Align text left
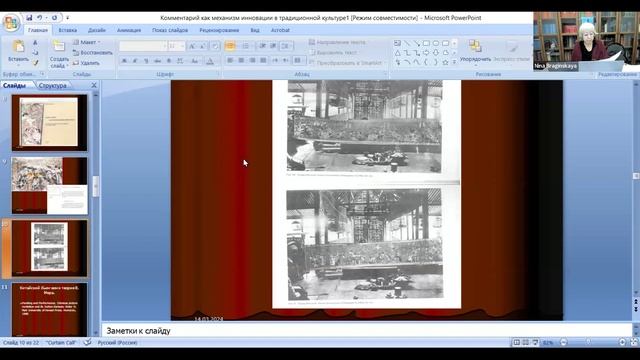640x360 pixels. tap(230, 60)
